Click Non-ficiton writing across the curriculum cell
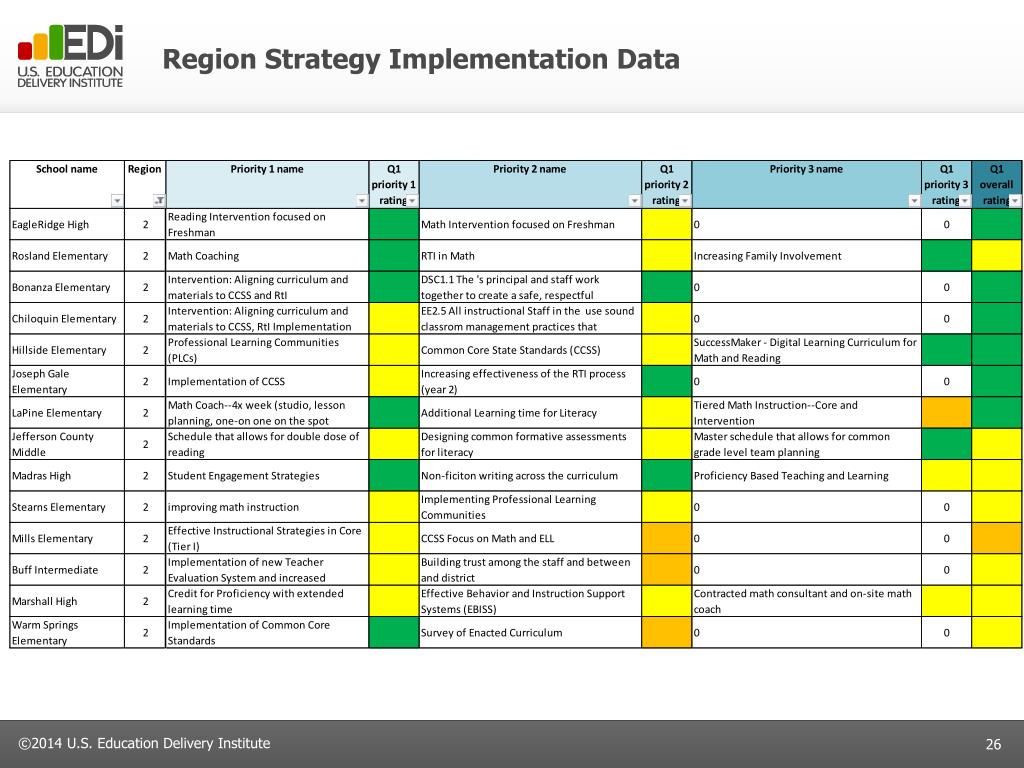Image resolution: width=1024 pixels, height=768 pixels. [530, 475]
